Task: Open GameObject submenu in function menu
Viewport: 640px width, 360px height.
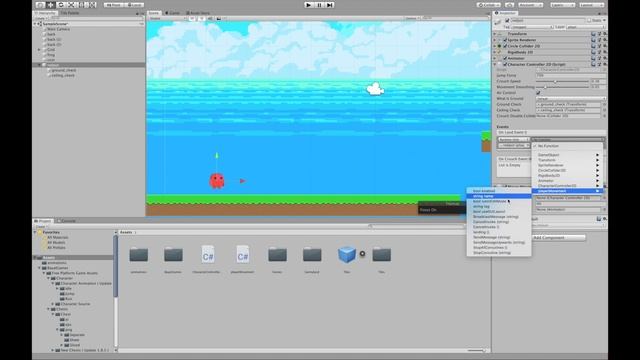Action: click(x=567, y=155)
